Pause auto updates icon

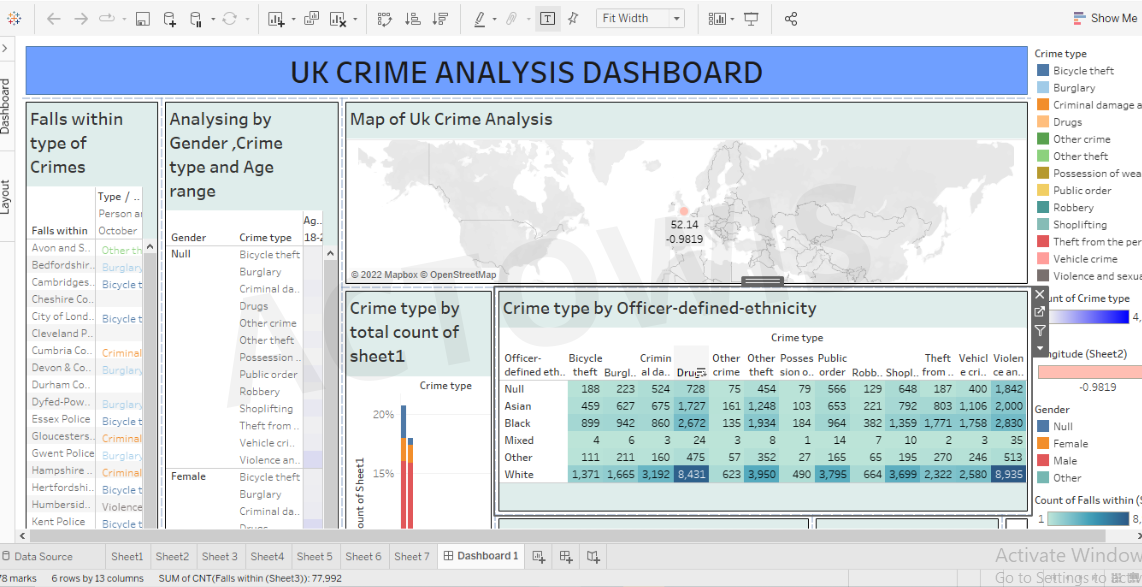[196, 20]
